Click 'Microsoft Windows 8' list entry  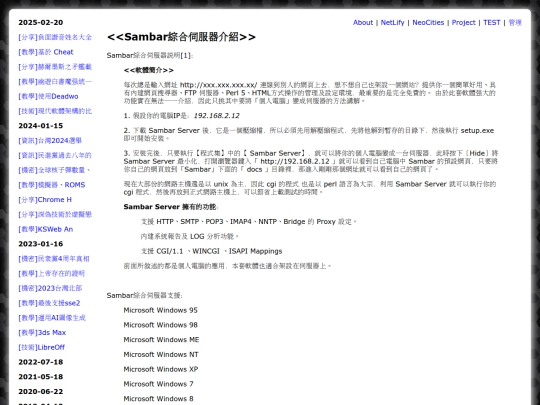(x=158, y=399)
